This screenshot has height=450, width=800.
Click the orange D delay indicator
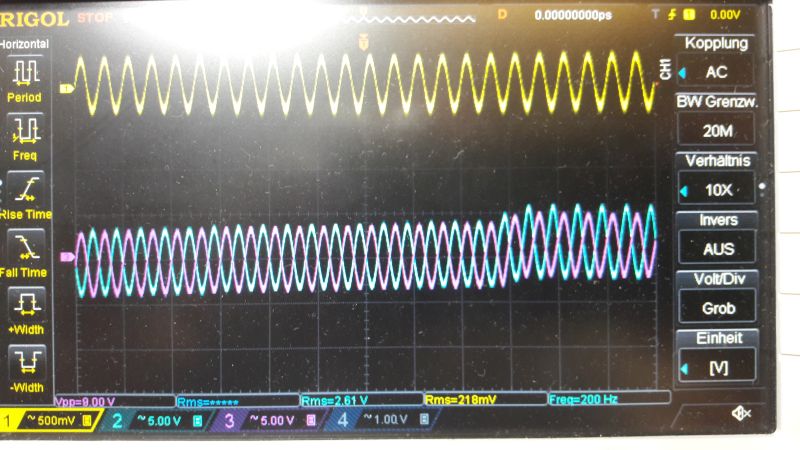(x=502, y=15)
